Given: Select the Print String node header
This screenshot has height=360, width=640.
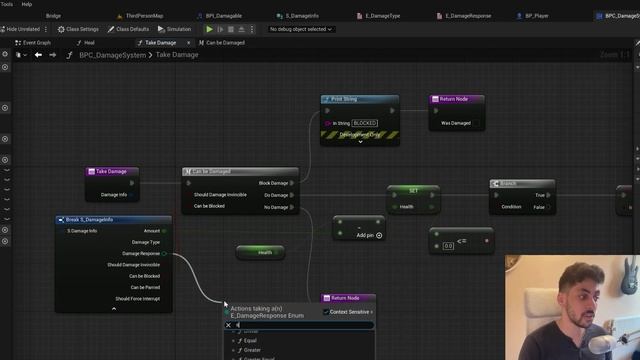Looking at the screenshot, I should 360,99.
